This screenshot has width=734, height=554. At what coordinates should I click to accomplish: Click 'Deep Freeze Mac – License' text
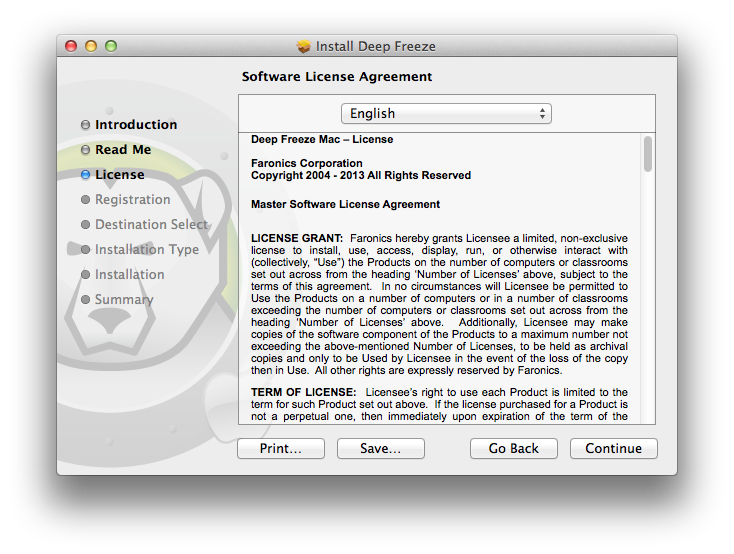pyautogui.click(x=322, y=139)
